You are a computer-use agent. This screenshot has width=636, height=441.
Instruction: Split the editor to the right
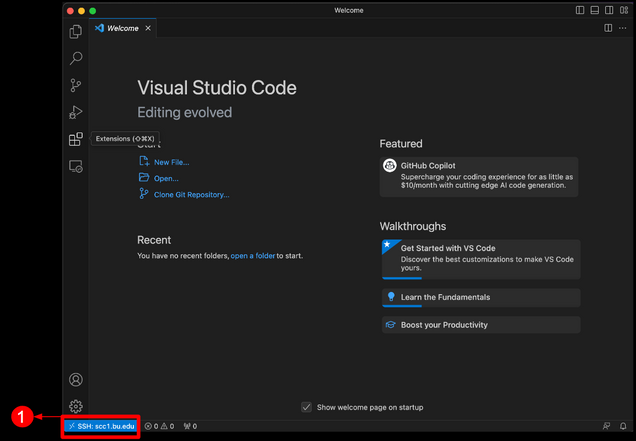[x=608, y=28]
